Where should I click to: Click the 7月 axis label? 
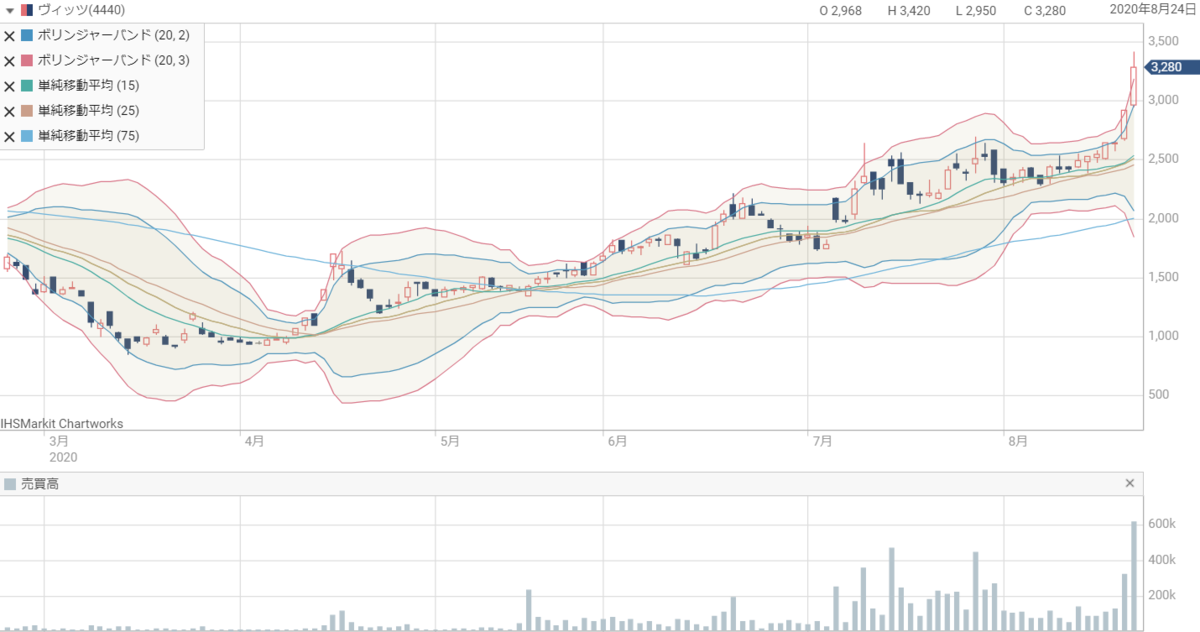823,440
